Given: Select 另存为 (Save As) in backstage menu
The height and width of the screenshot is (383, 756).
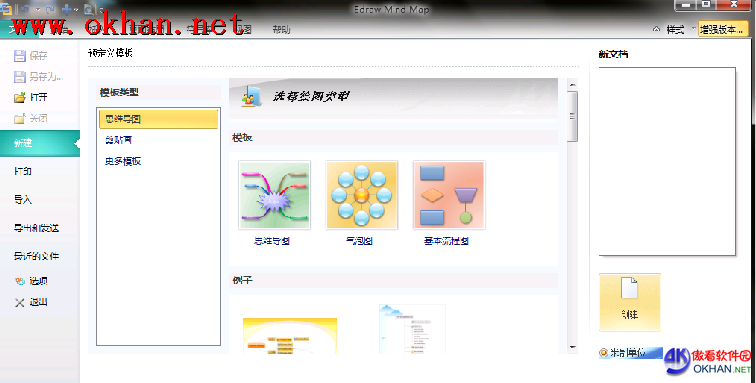Looking at the screenshot, I should click(39, 76).
